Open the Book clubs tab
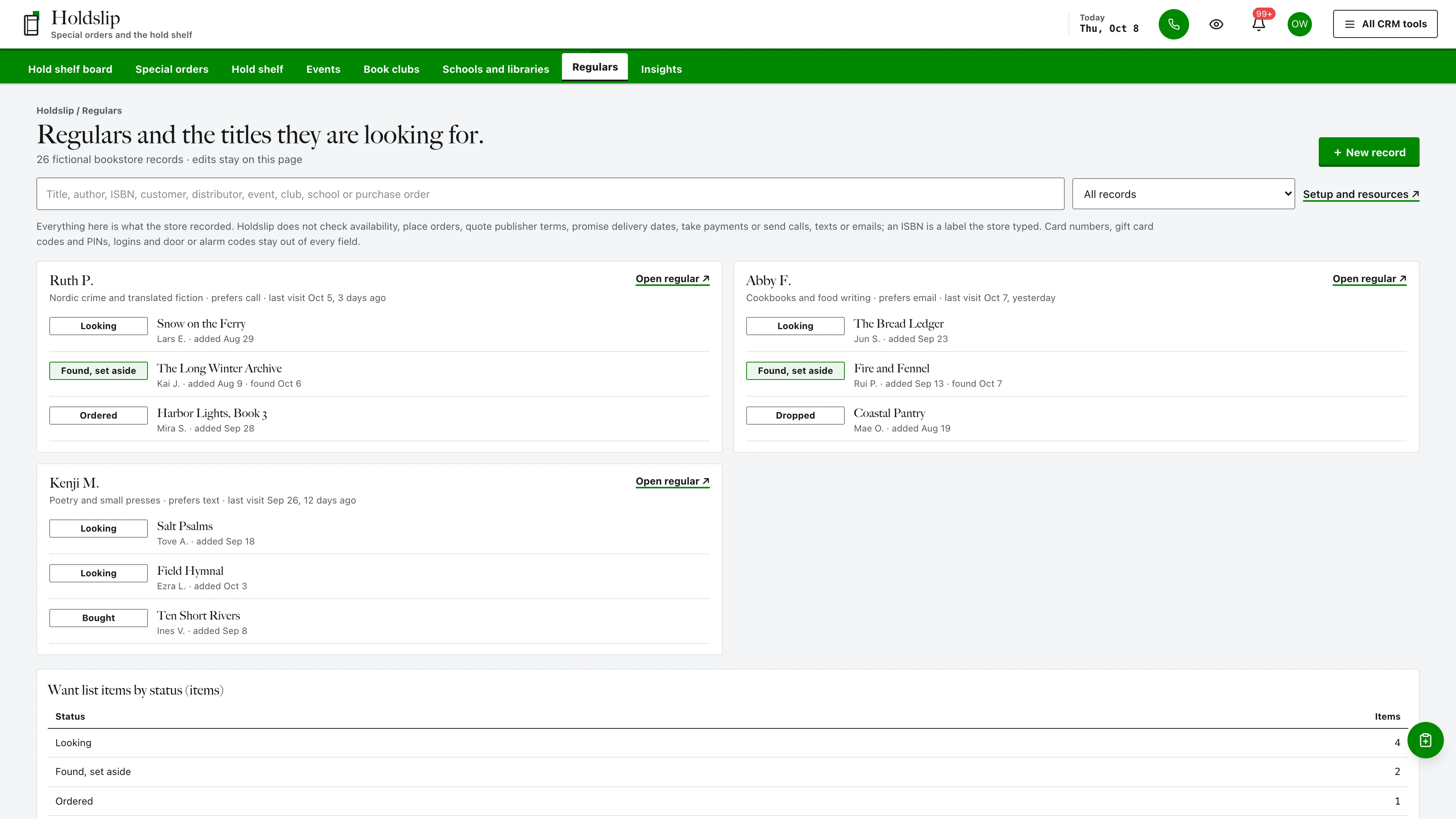1456x819 pixels. pyautogui.click(x=391, y=69)
